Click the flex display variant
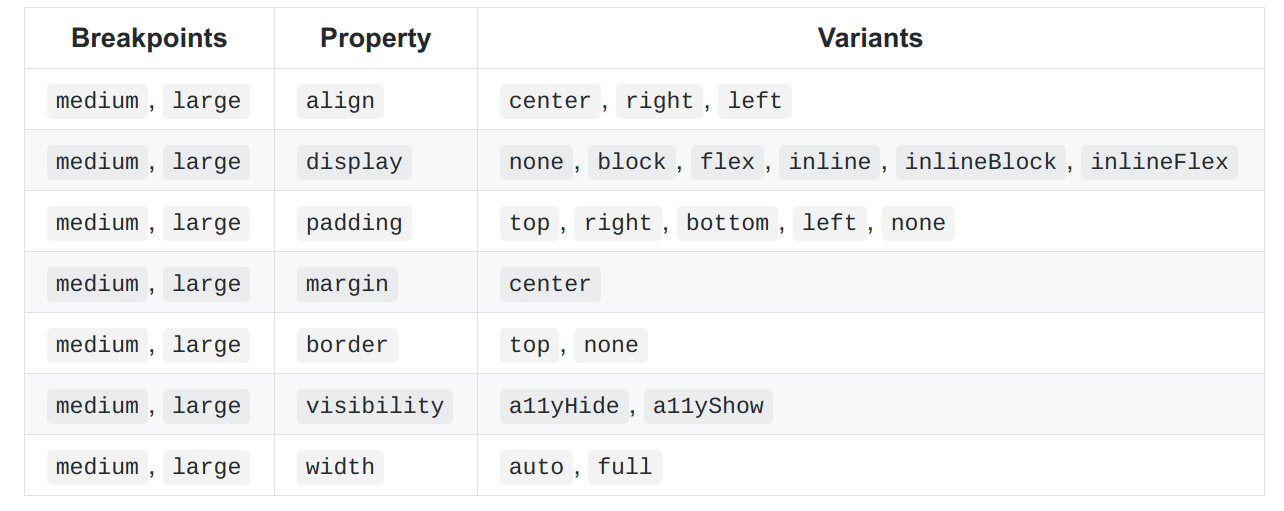 pyautogui.click(x=727, y=162)
